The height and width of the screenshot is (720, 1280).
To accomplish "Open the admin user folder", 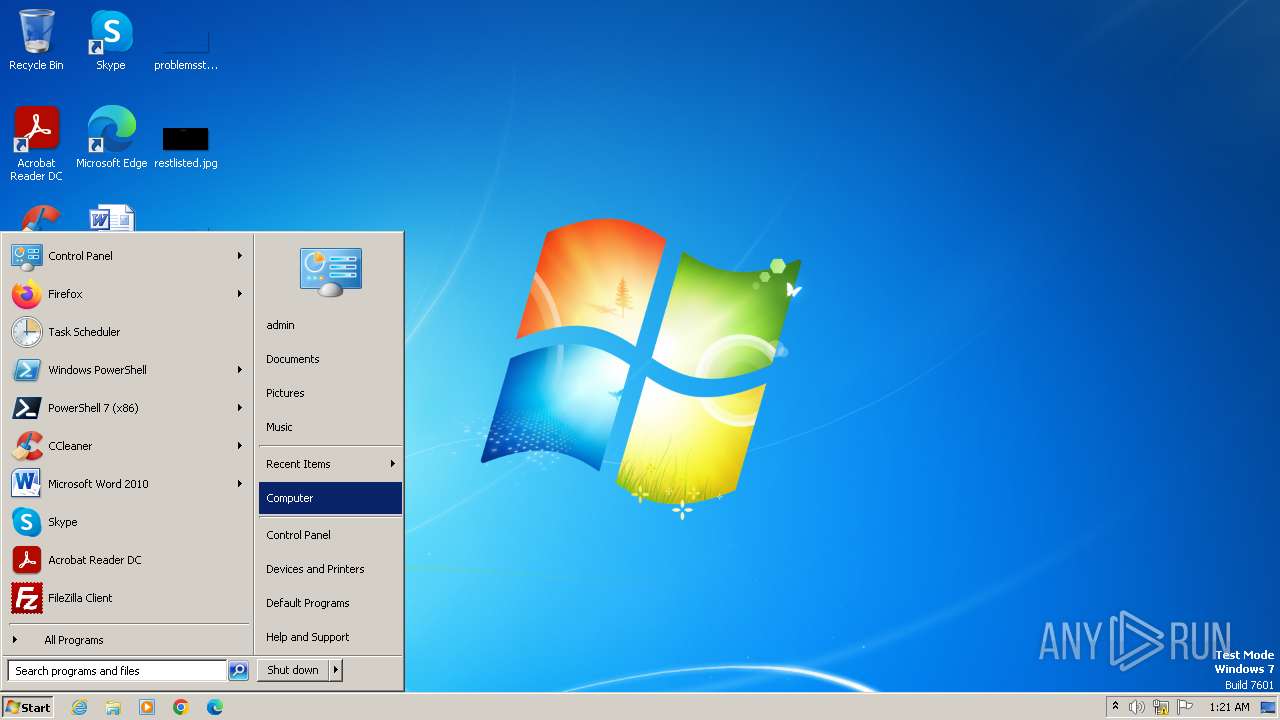I will pos(330,325).
